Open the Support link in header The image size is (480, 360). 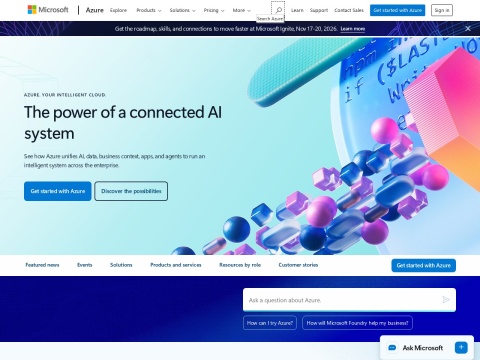pos(319,10)
